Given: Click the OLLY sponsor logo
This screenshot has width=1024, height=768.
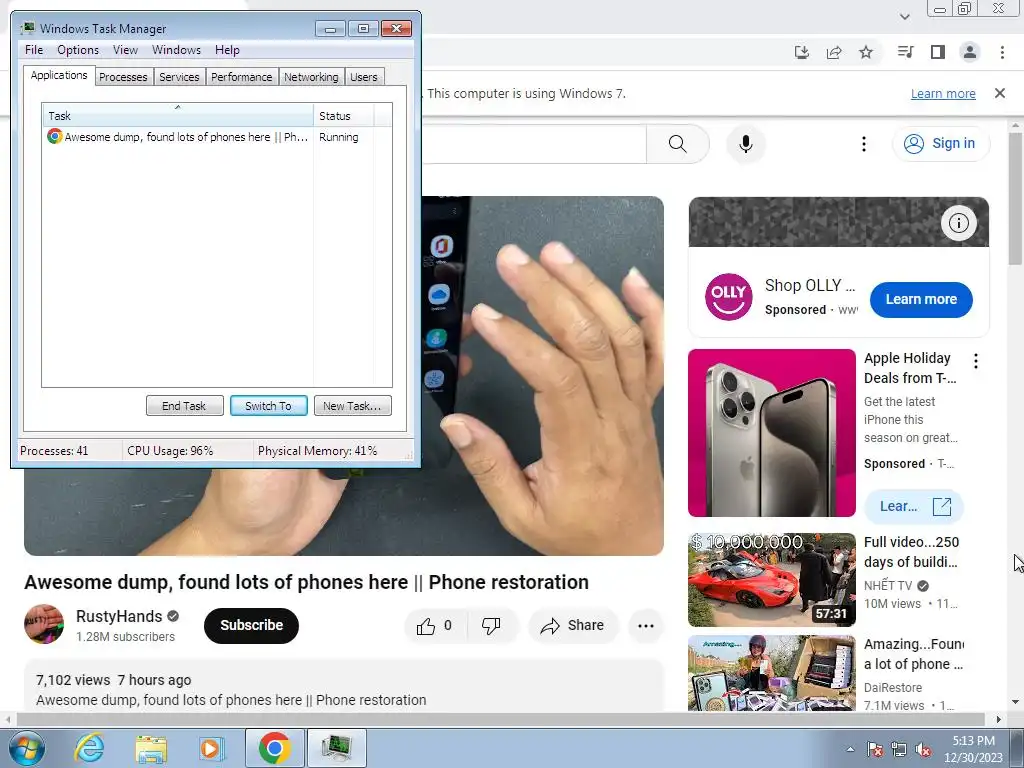Looking at the screenshot, I should [729, 296].
